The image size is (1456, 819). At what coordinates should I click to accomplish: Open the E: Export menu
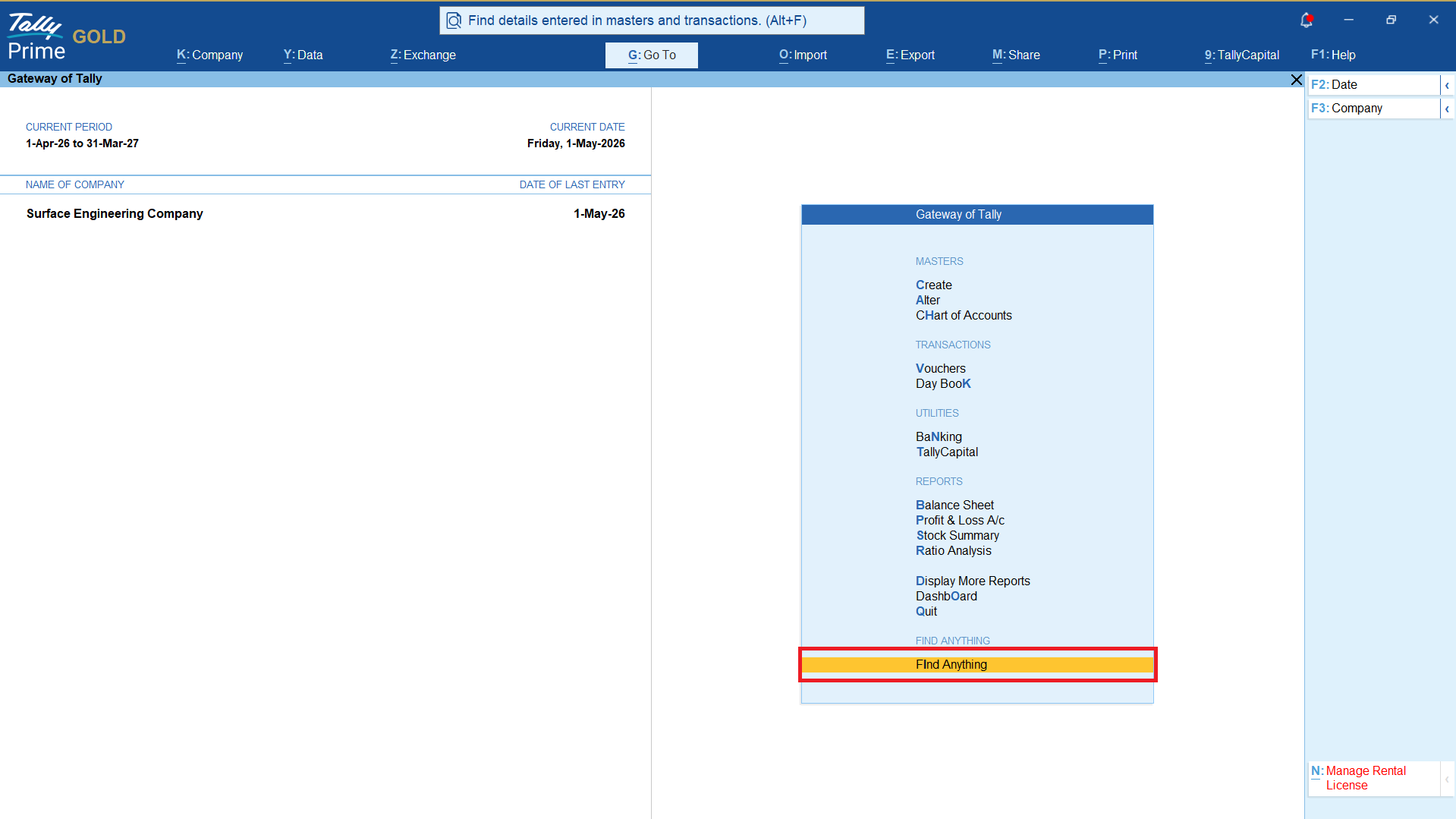click(x=910, y=55)
